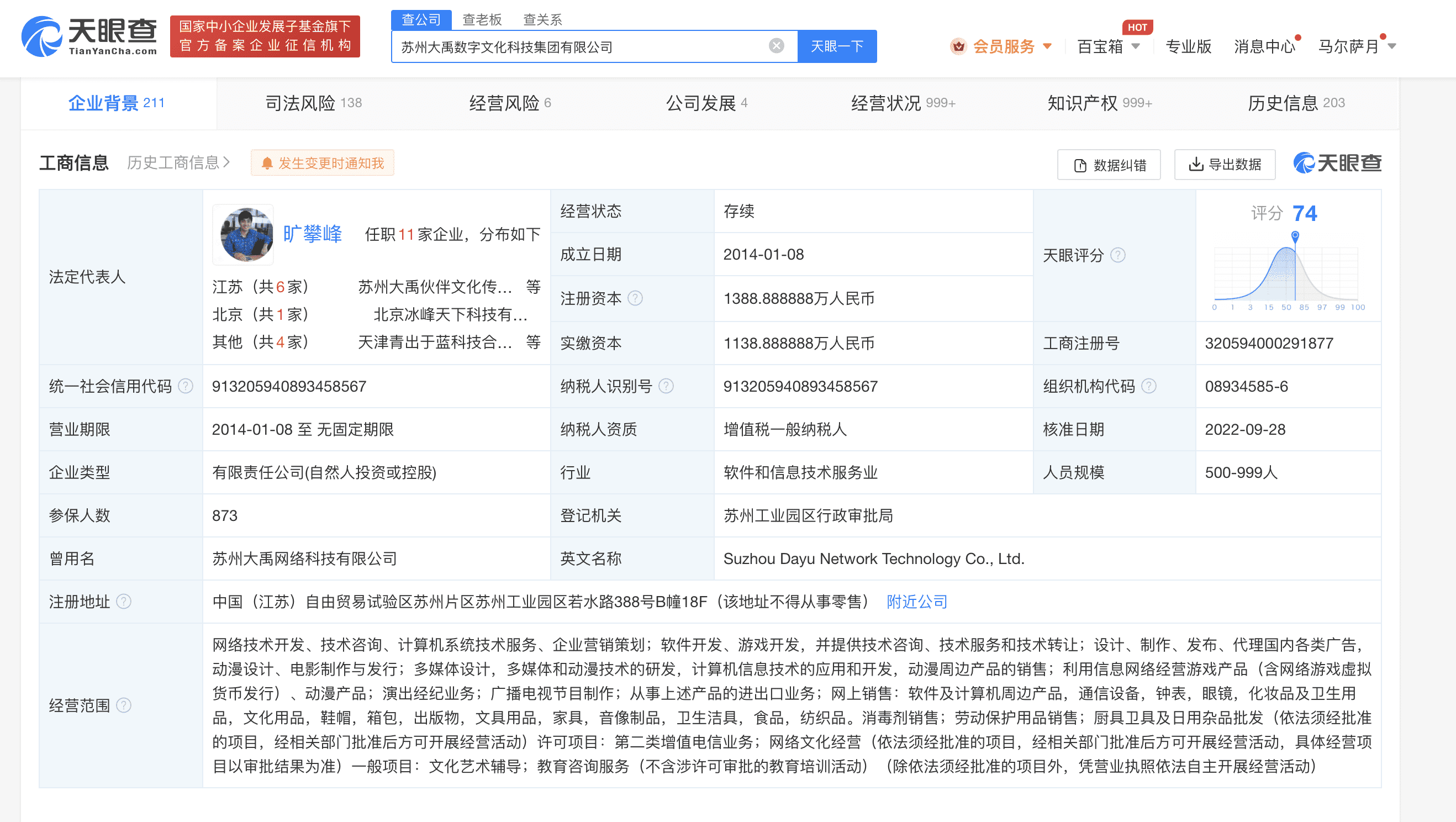This screenshot has height=822, width=1456.
Task: Select the English name Suzhou Dayu Network Technology
Action: pos(874,558)
